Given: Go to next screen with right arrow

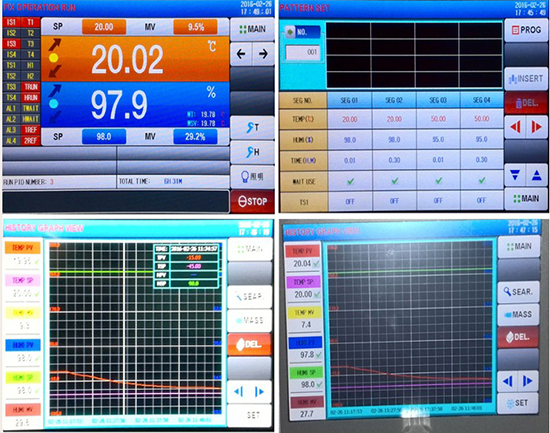Looking at the screenshot, I should click(x=263, y=54).
